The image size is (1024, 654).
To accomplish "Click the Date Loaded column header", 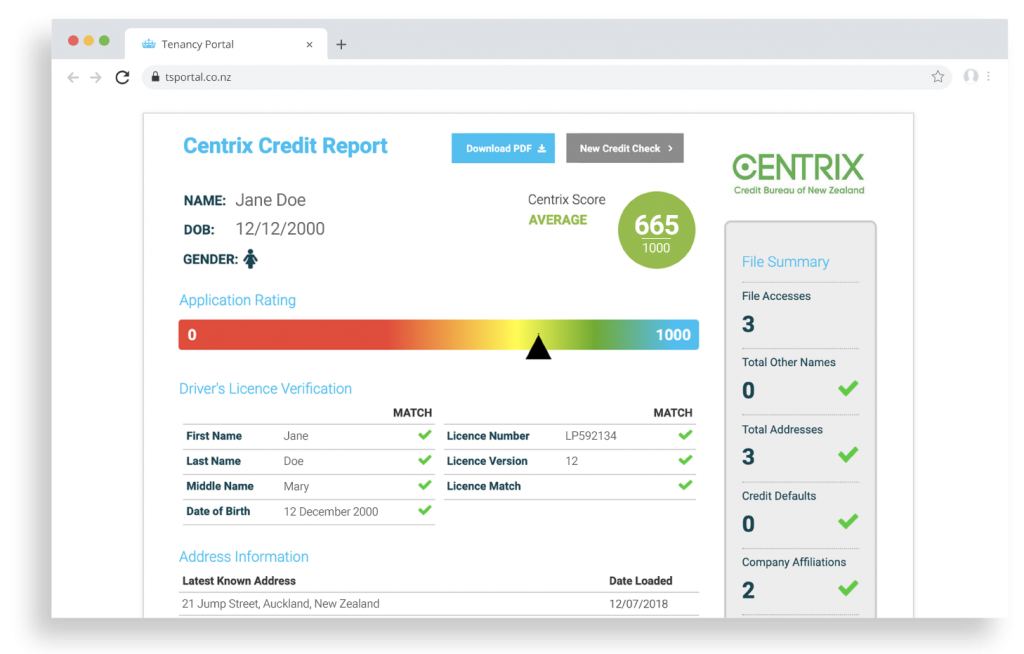I will (641, 581).
